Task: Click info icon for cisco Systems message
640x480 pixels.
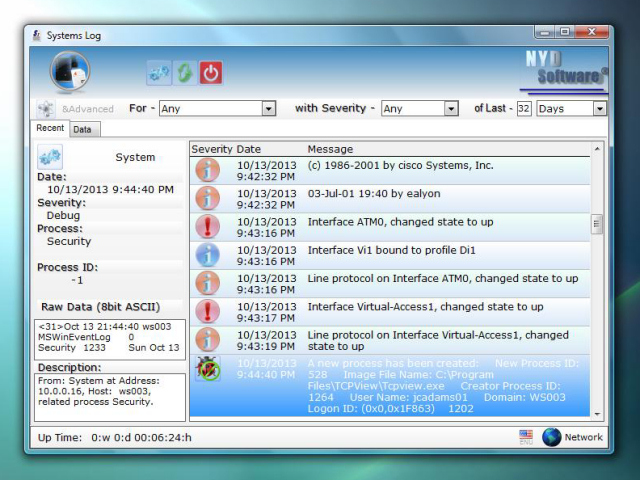Action: [x=207, y=170]
